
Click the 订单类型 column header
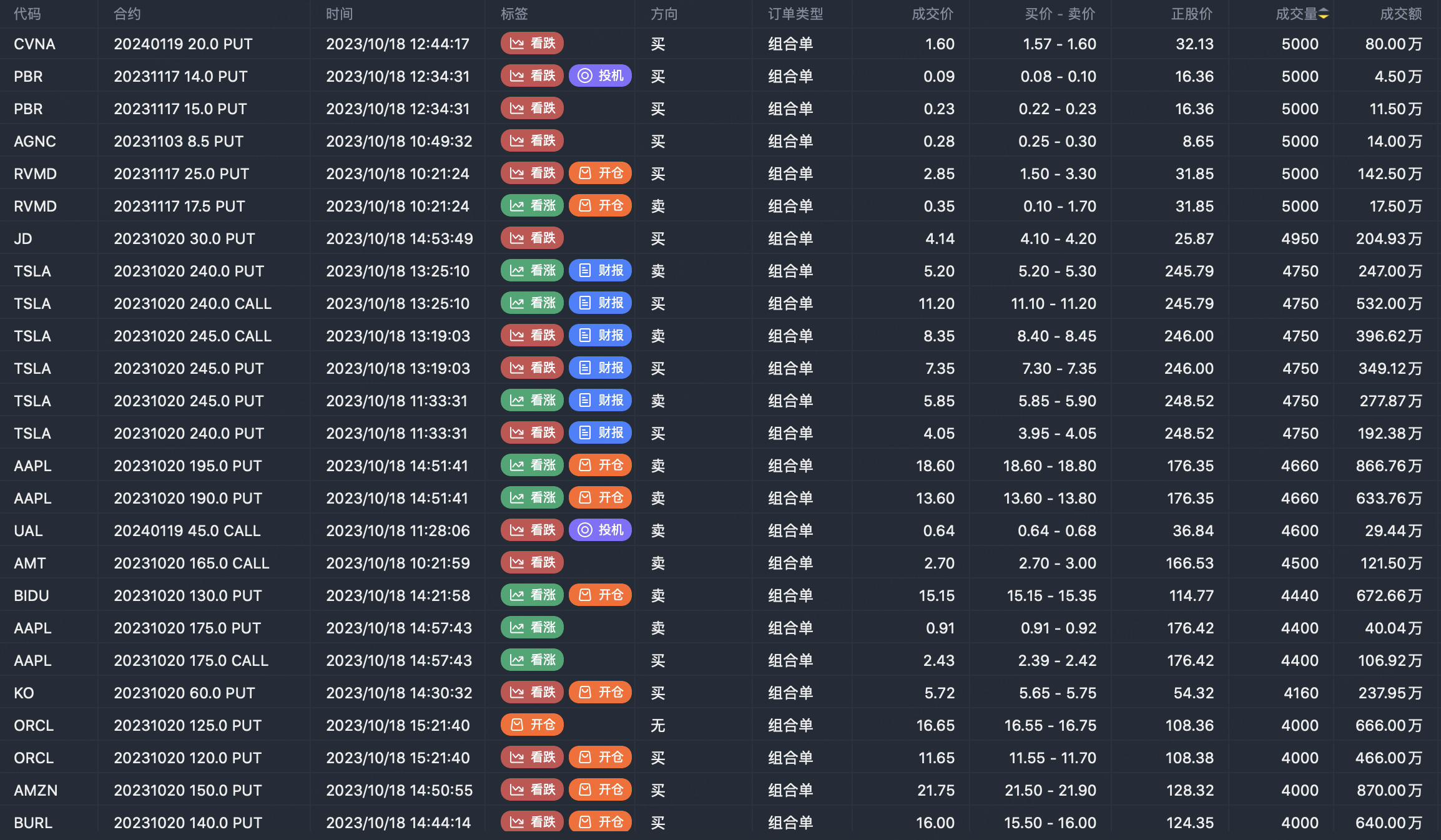(796, 14)
